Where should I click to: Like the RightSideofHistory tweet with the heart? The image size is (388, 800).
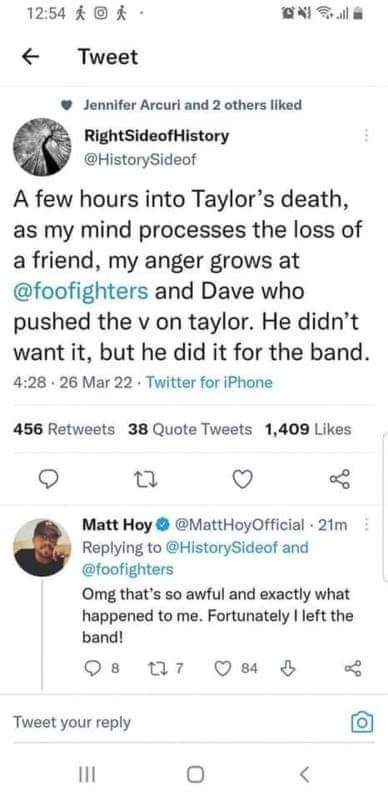coord(242,479)
